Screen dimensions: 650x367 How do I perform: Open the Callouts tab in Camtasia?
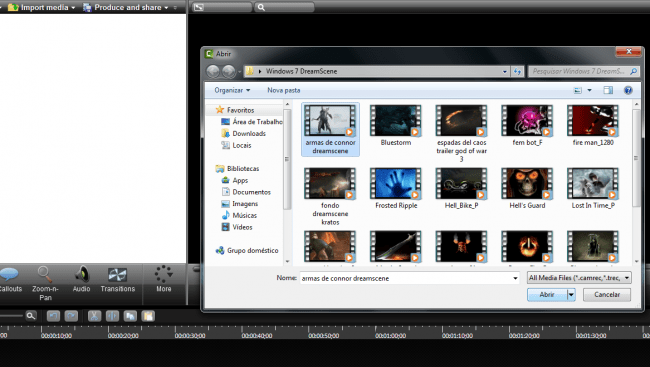click(x=10, y=280)
